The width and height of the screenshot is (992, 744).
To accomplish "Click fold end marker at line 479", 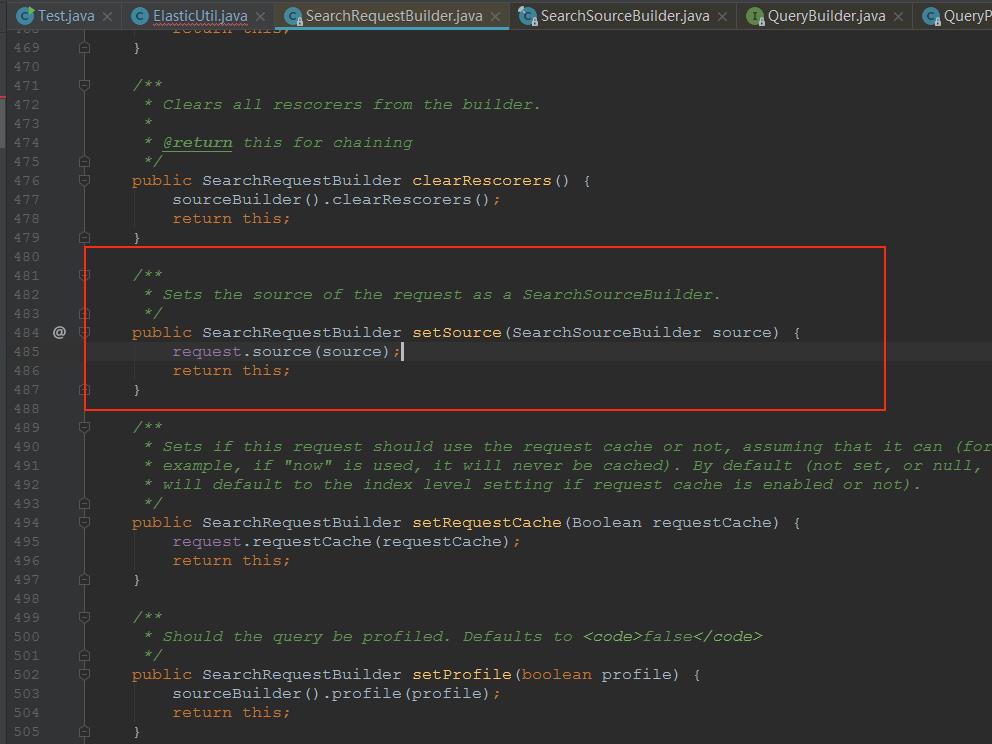I will (x=84, y=238).
